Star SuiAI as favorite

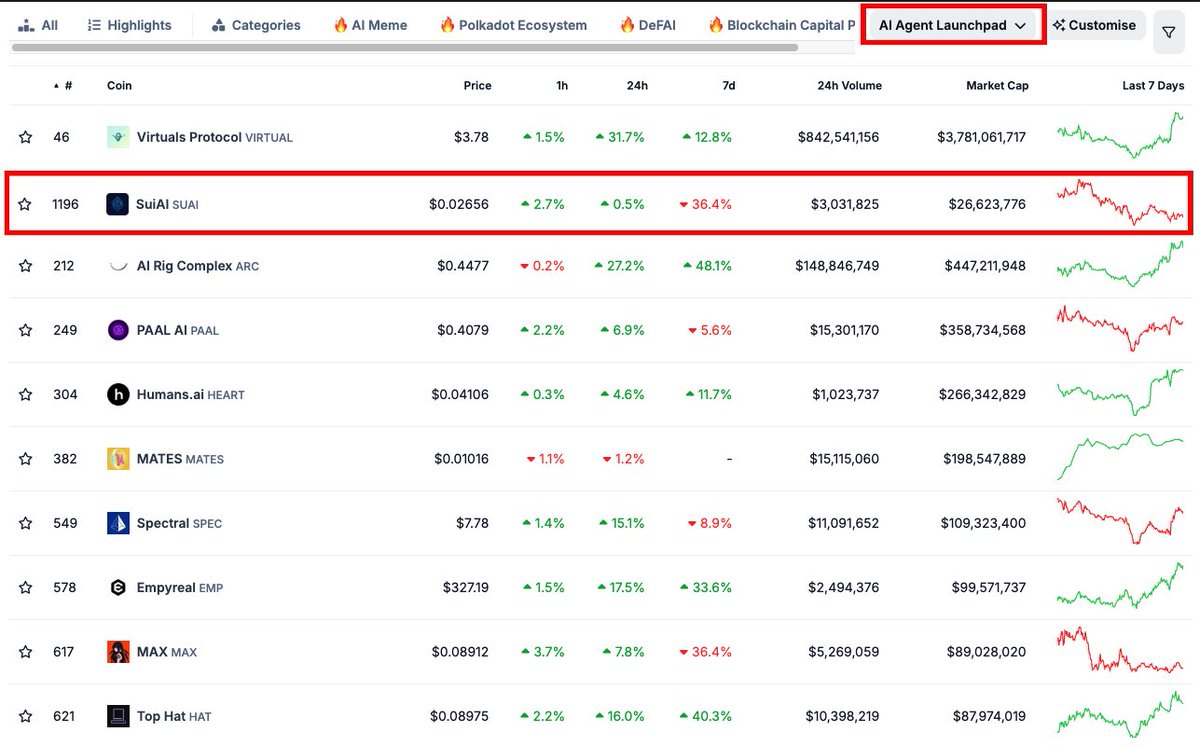point(25,205)
